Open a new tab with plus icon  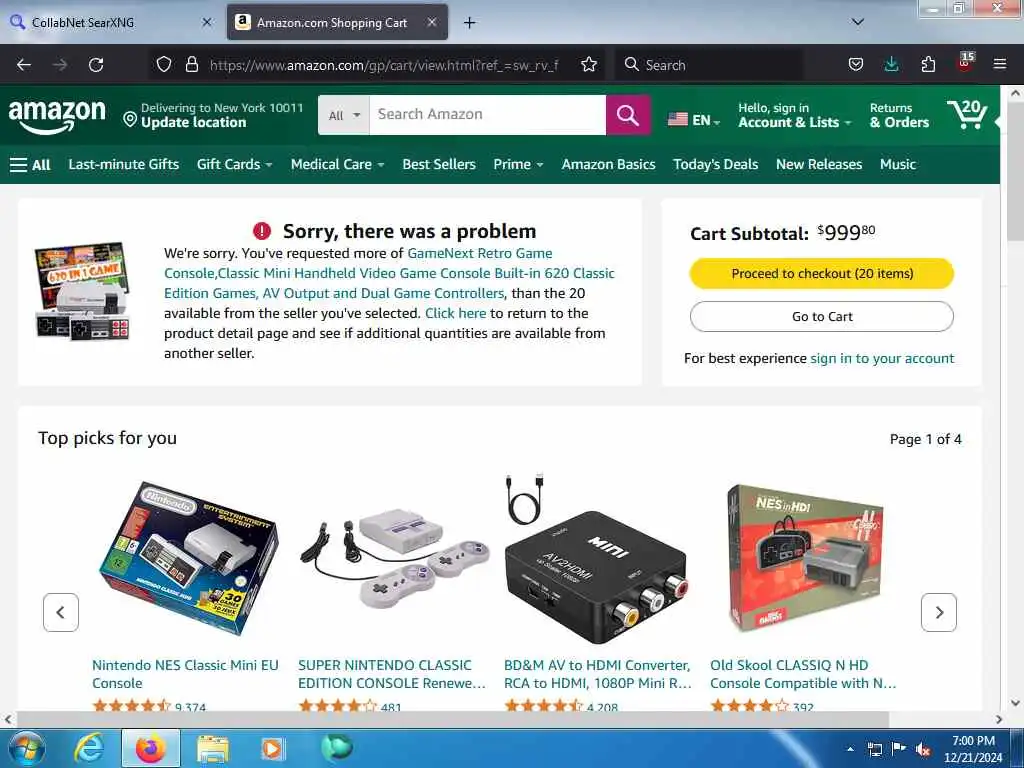[470, 23]
